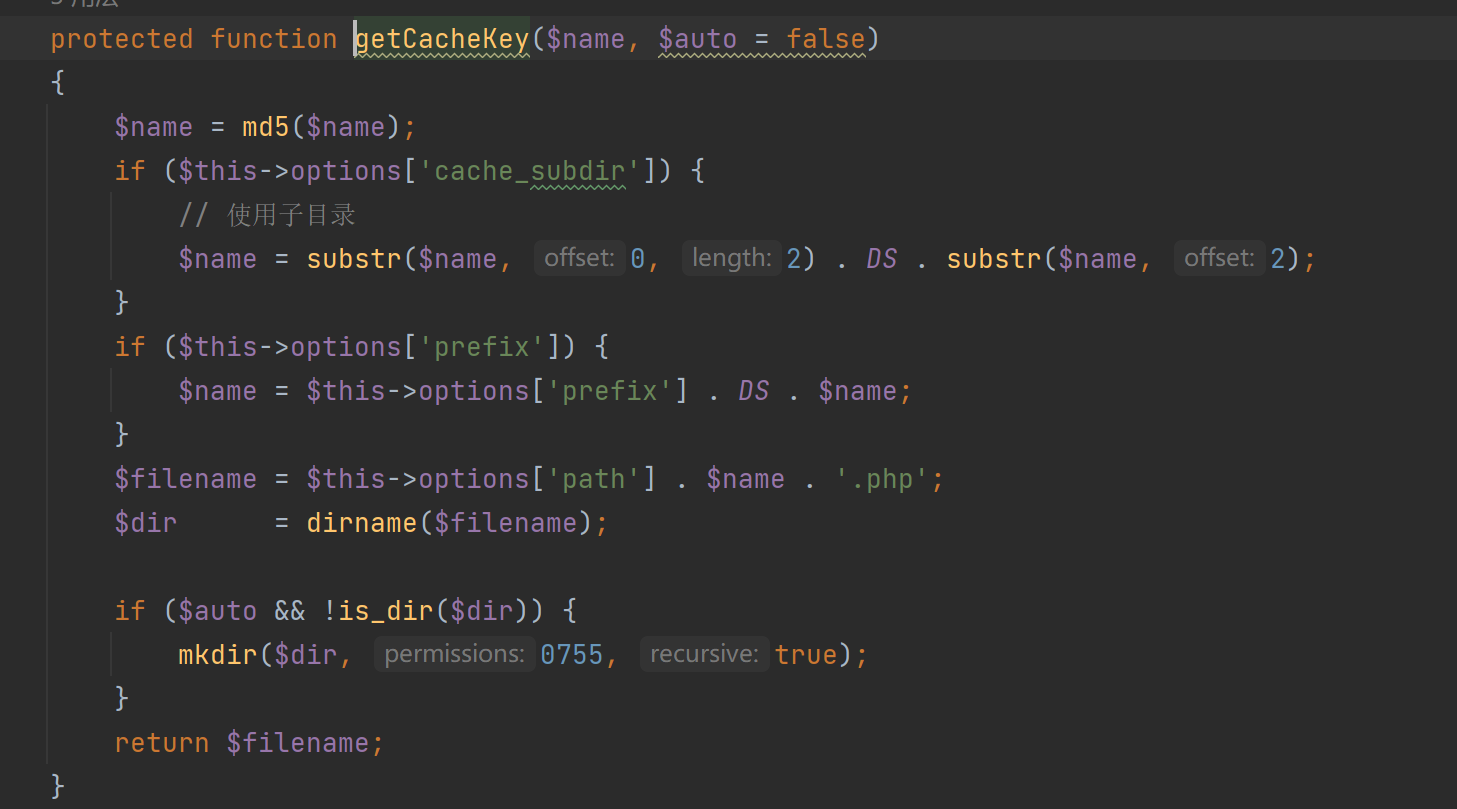Click the 0755 permissions value
Image resolution: width=1457 pixels, height=809 pixels.
[572, 655]
